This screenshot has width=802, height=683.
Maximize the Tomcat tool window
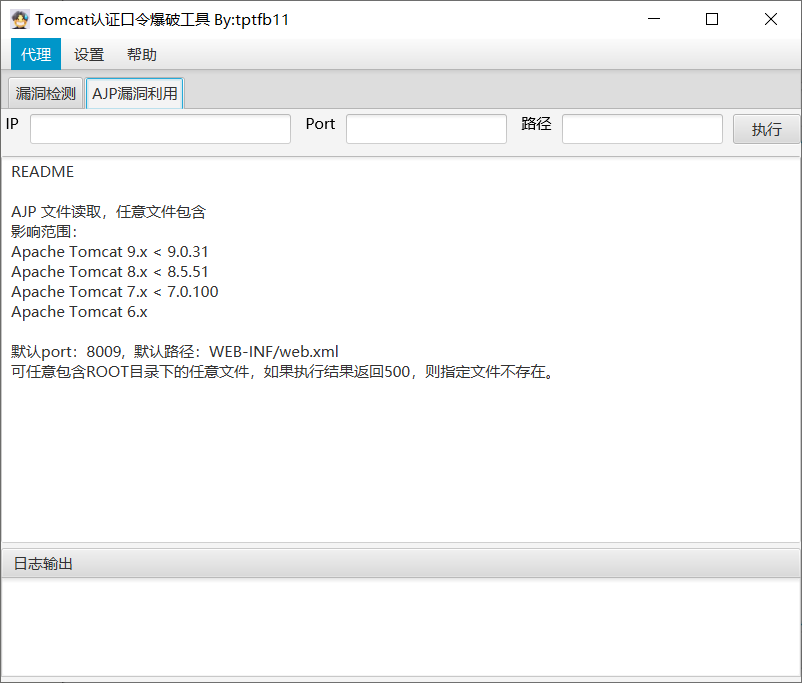coord(712,19)
